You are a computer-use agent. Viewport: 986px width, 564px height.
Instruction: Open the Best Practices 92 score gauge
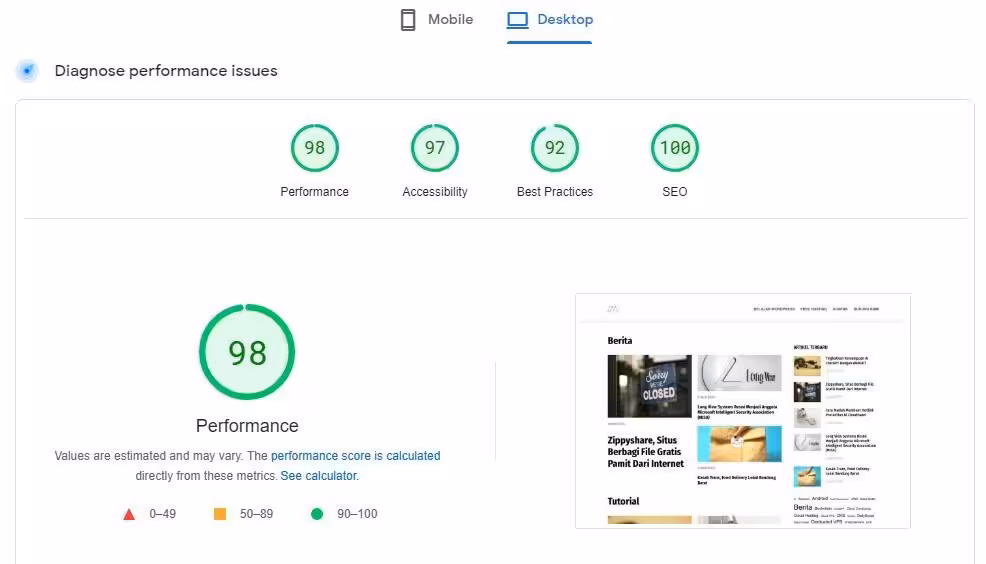(555, 148)
